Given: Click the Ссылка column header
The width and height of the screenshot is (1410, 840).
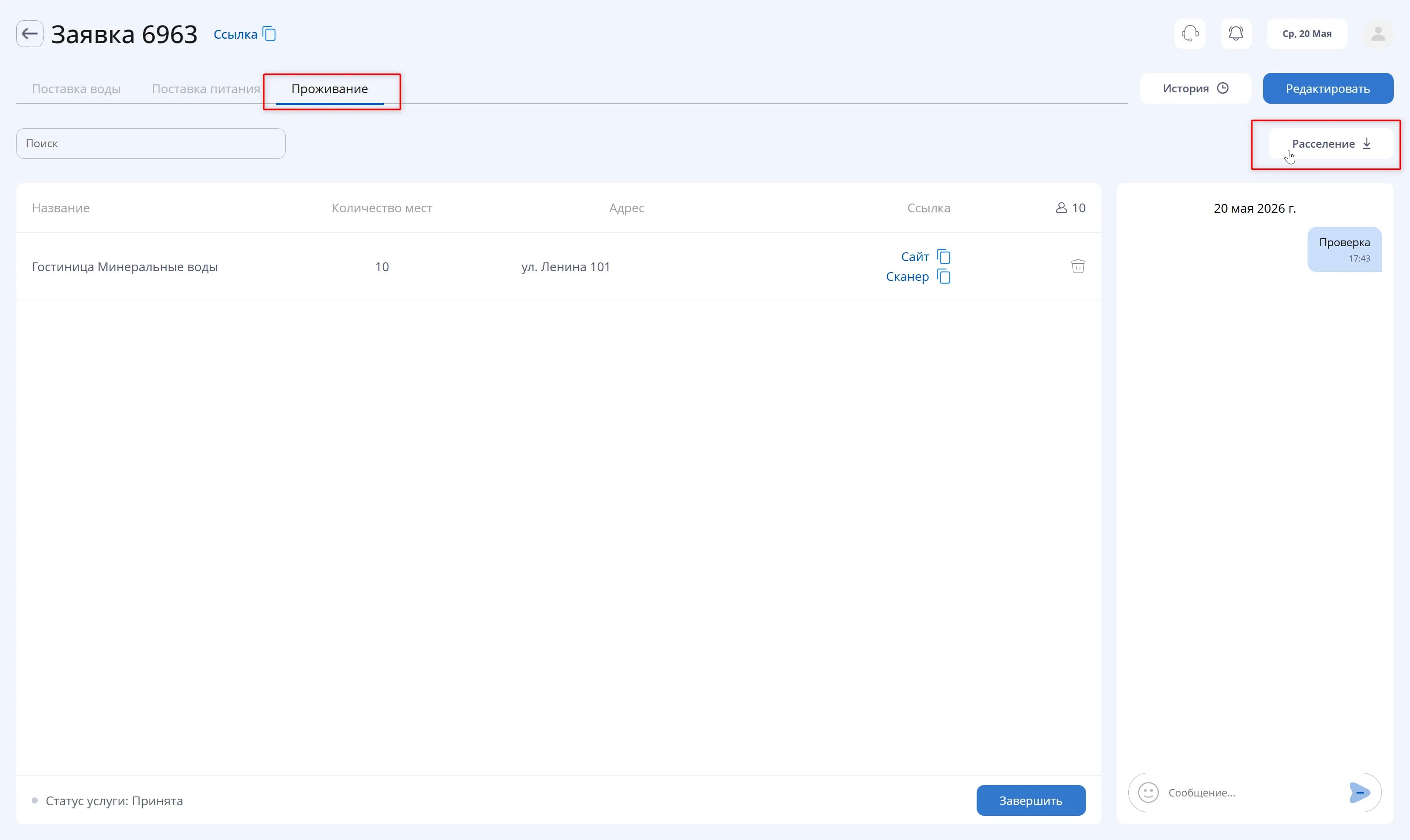Looking at the screenshot, I should point(928,208).
